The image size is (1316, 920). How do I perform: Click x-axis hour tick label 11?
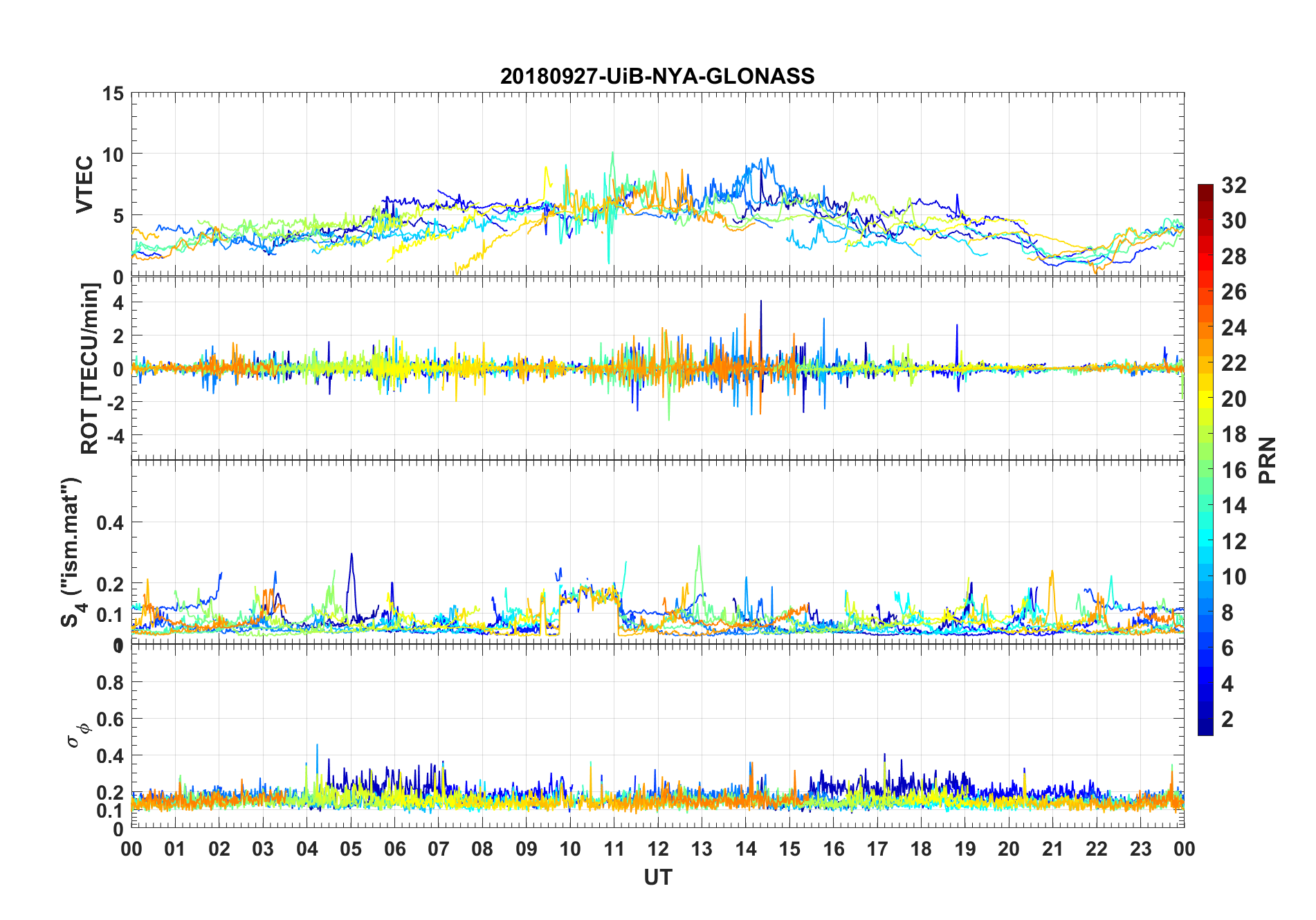tap(614, 849)
